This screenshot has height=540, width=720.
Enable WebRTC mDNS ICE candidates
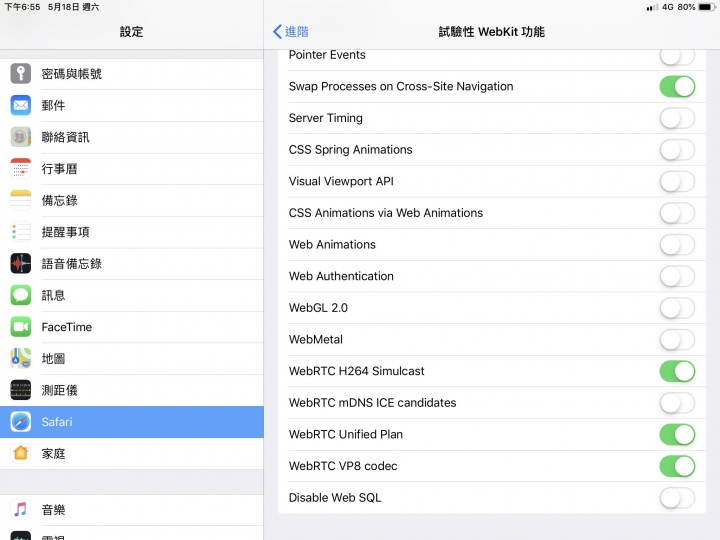pos(677,403)
